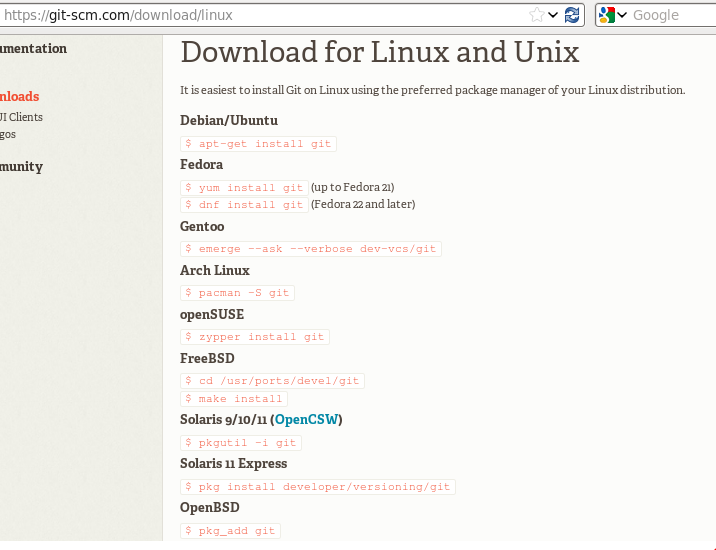Navigate to the Community sidebar section
Screen dimensions: 716x550
(21, 167)
